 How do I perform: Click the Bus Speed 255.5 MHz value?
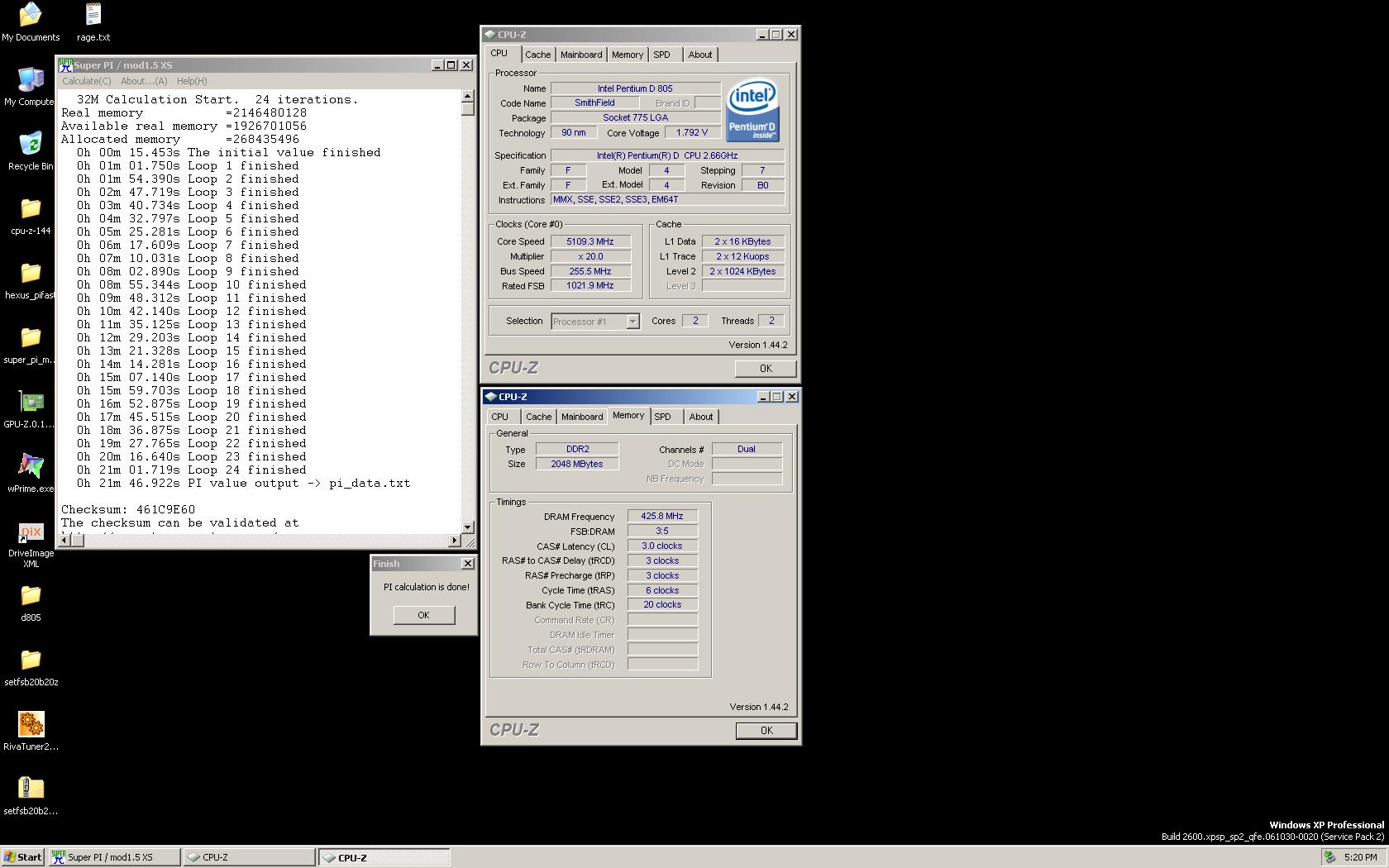(x=590, y=271)
